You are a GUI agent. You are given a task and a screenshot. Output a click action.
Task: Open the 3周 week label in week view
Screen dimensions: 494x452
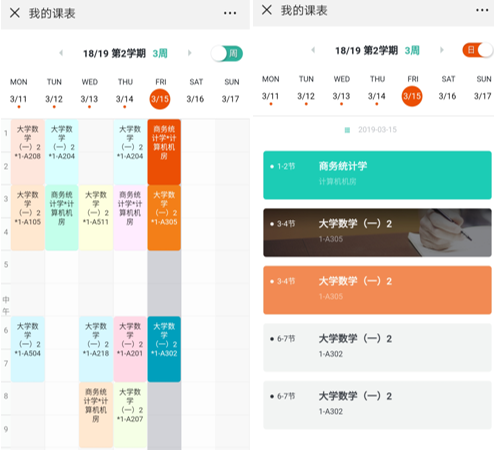(160, 53)
